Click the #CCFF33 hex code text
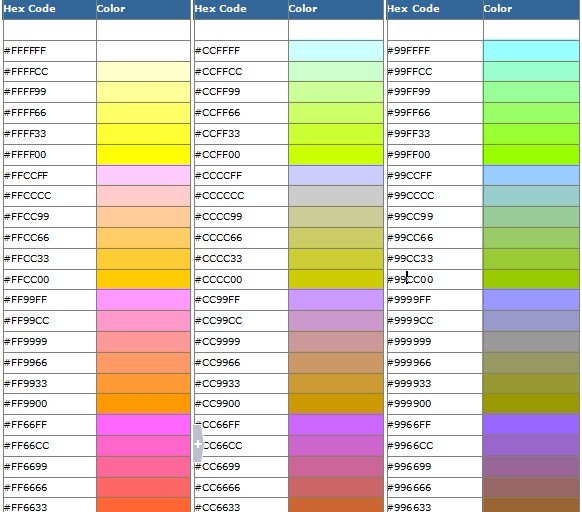 (218, 134)
